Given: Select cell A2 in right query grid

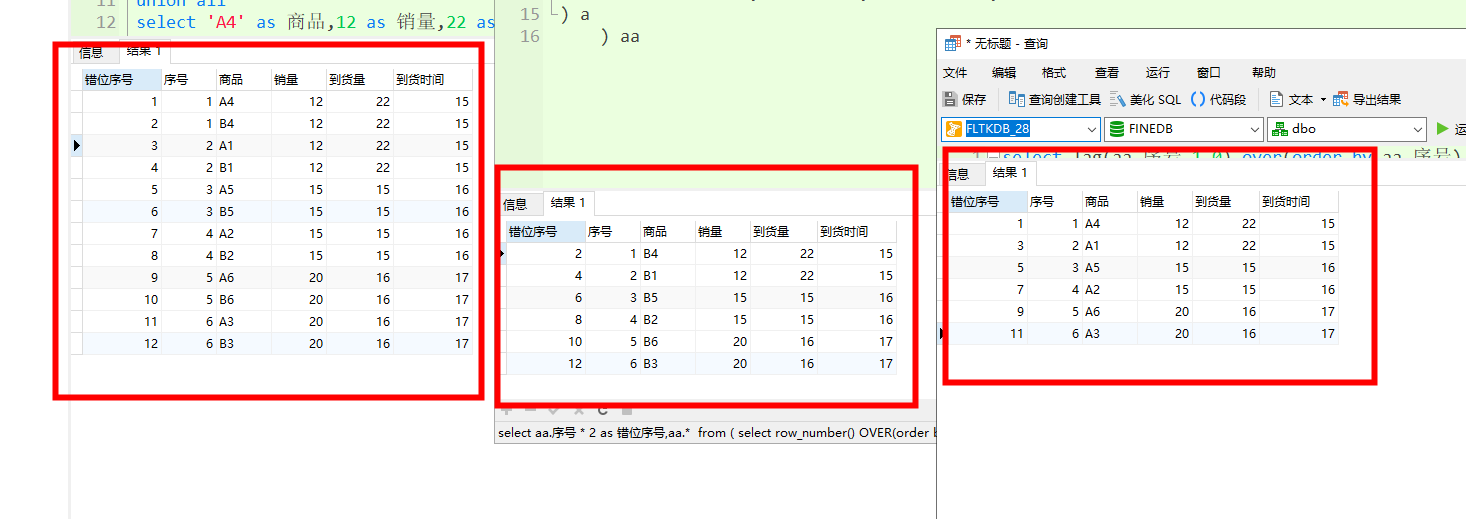Looking at the screenshot, I should (1109, 290).
